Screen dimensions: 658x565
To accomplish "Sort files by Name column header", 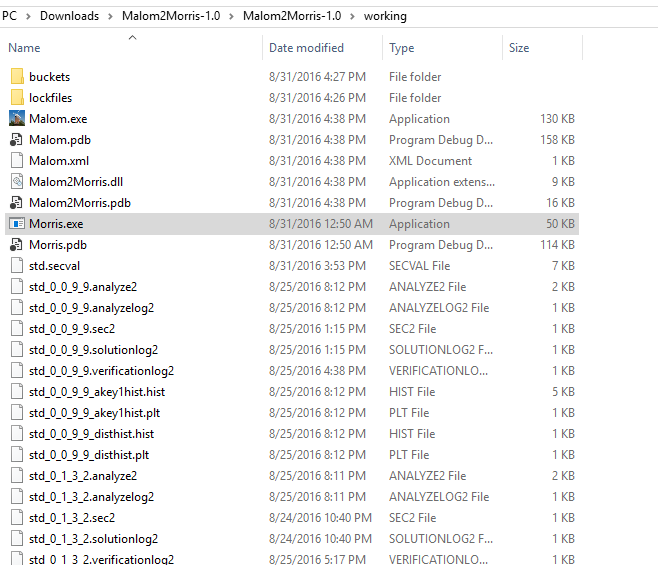I will point(24,48).
